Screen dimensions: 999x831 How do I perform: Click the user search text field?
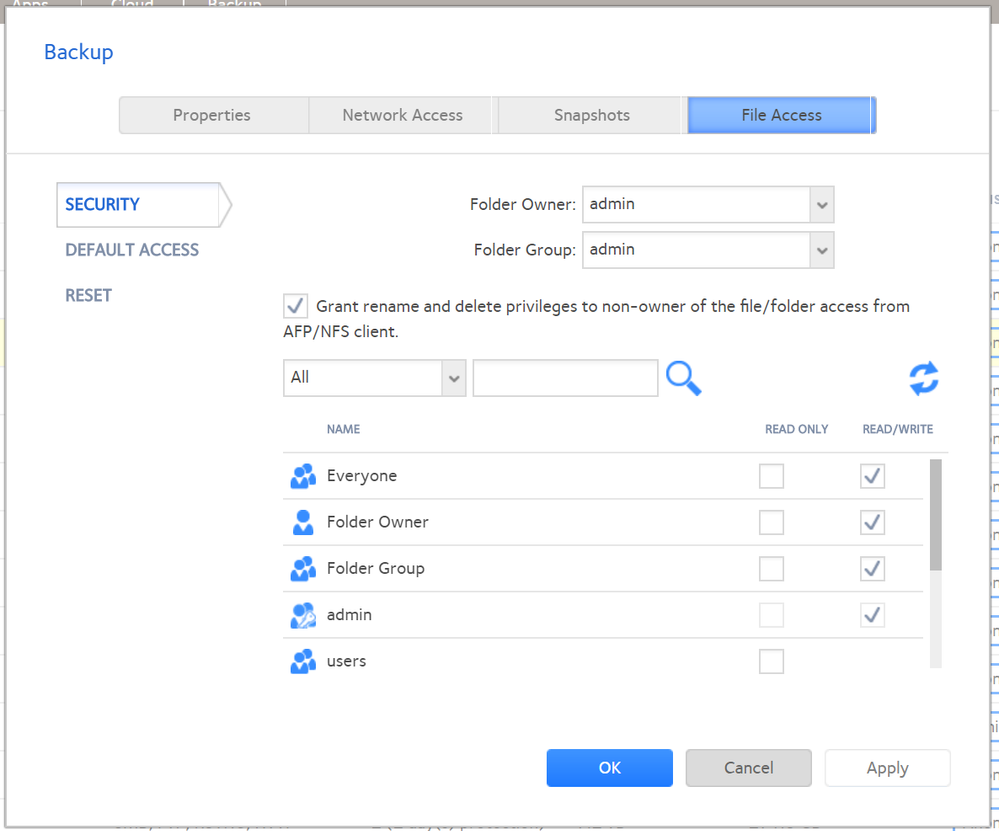[x=566, y=378]
